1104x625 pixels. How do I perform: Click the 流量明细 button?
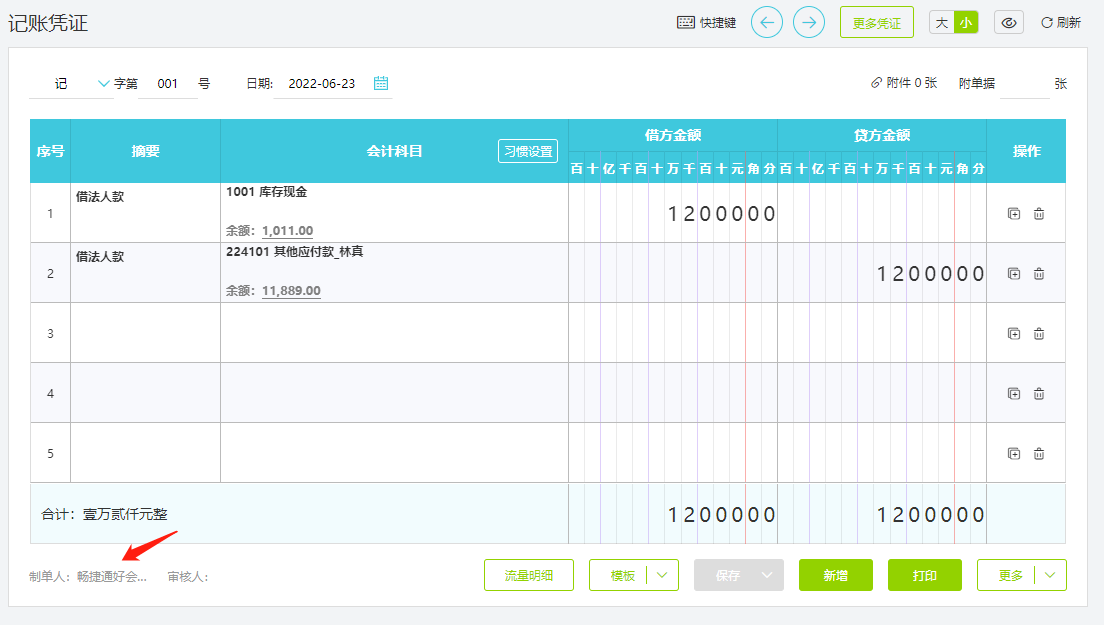529,575
